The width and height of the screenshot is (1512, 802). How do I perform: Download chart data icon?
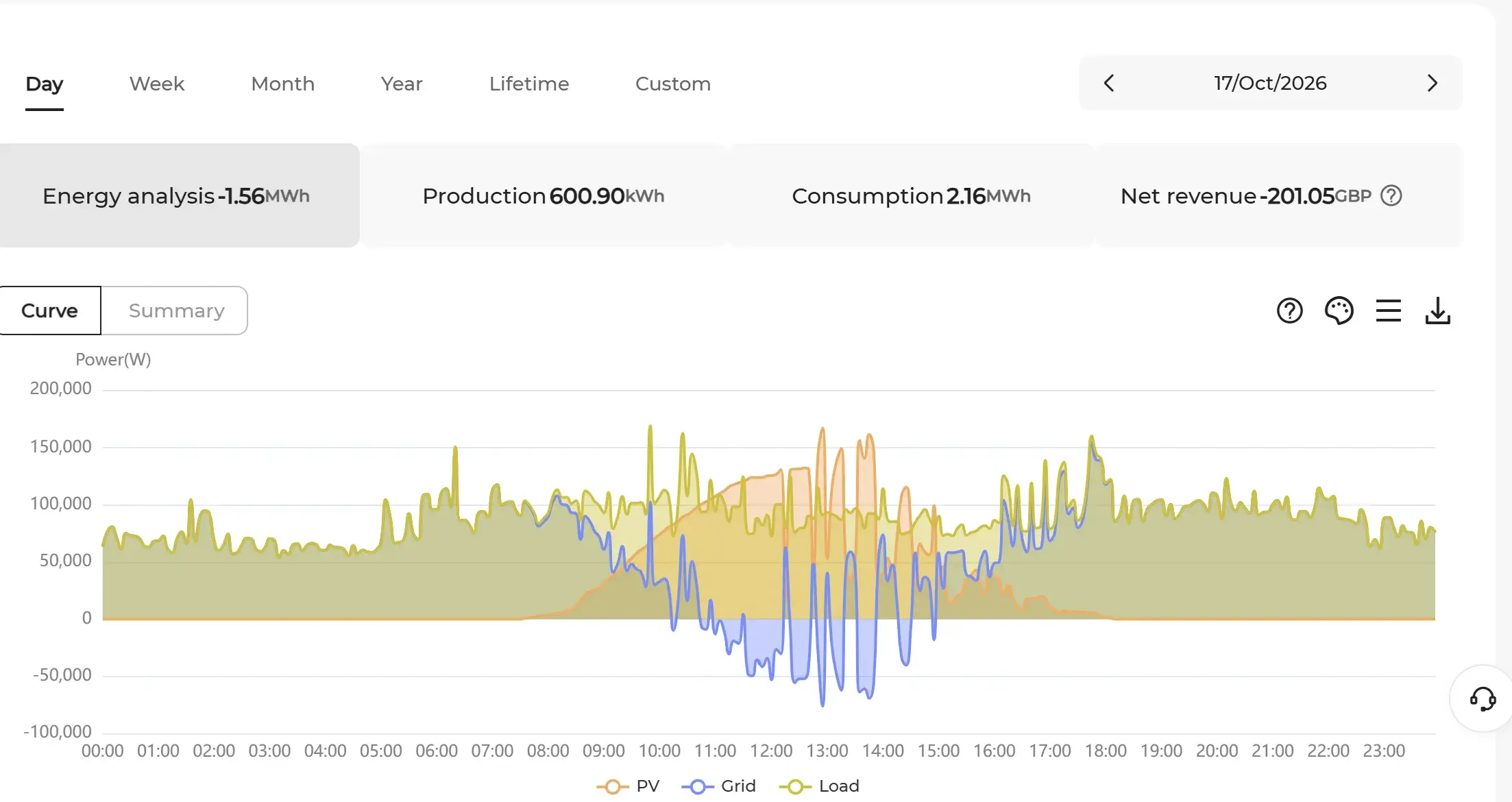(x=1437, y=311)
